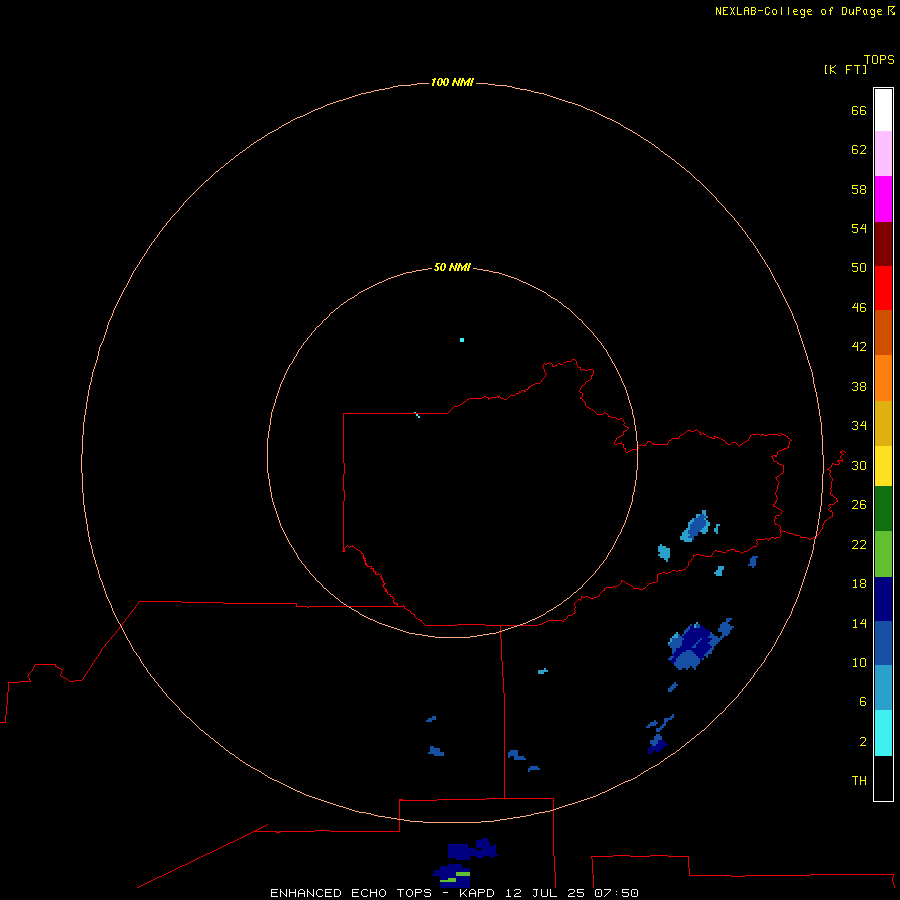
Task: Click the '14' legend value label
Action: (859, 623)
